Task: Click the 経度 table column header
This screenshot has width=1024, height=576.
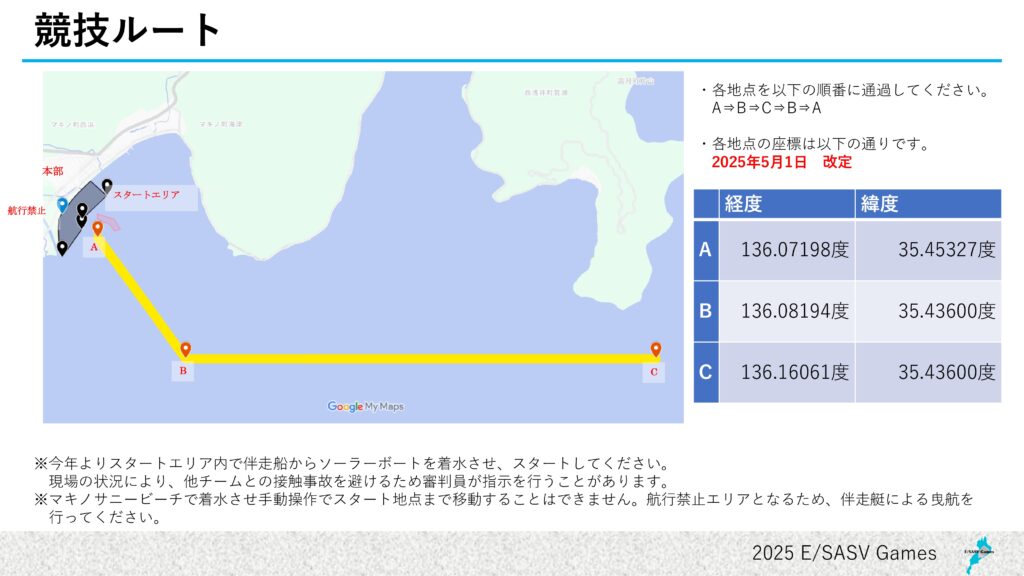Action: pos(787,204)
